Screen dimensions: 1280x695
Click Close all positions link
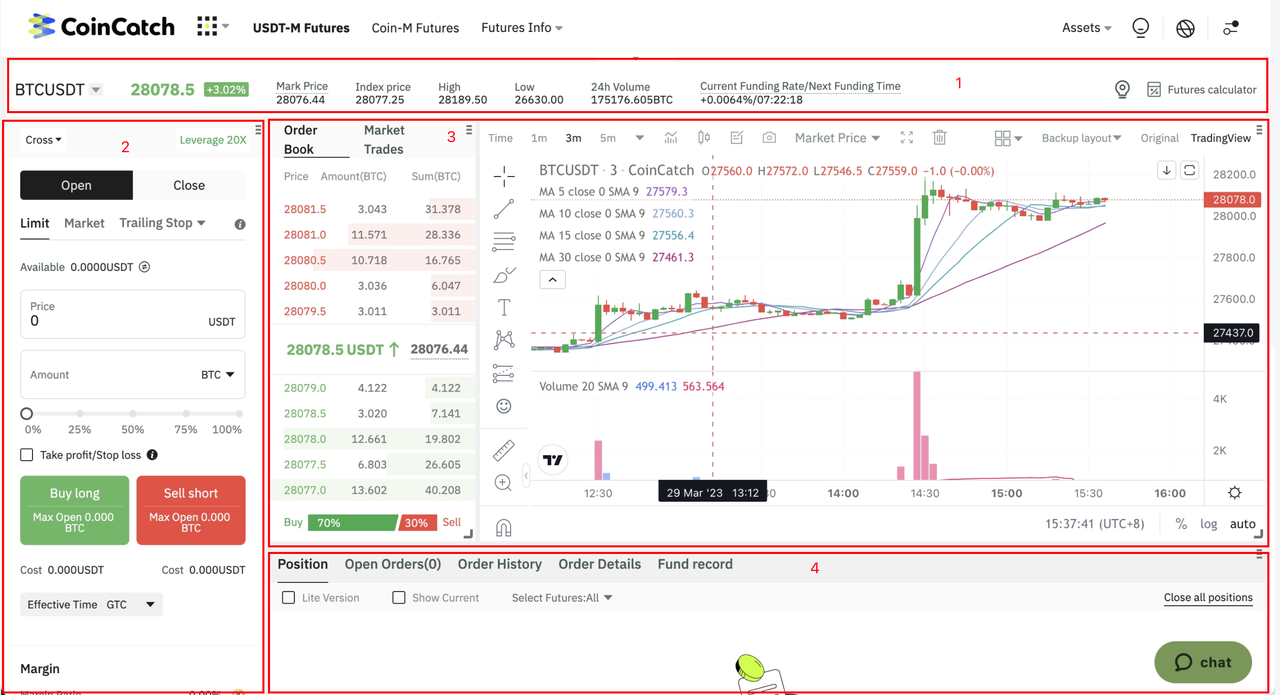(1208, 598)
